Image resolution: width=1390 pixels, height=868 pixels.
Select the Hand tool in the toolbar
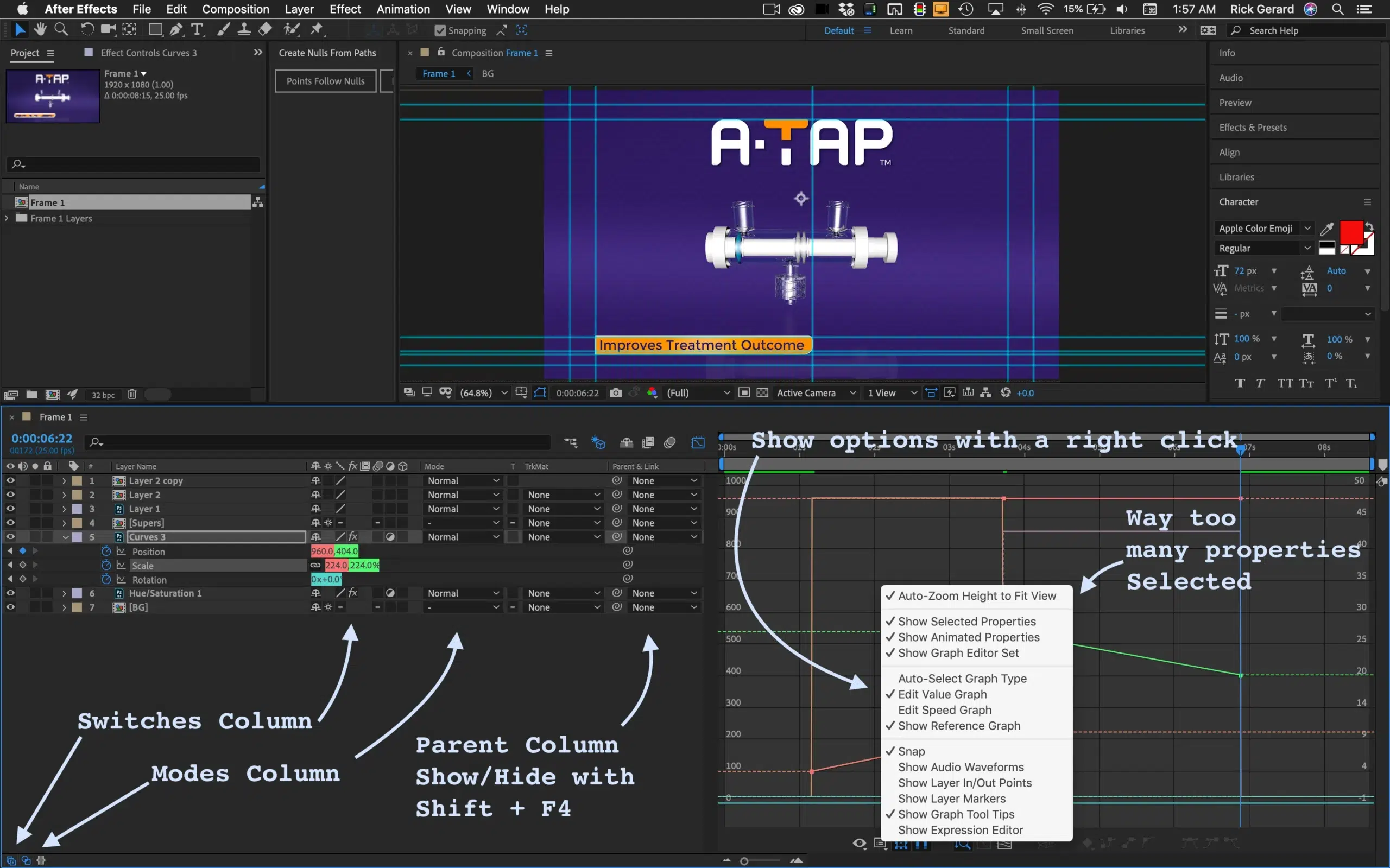click(40, 29)
